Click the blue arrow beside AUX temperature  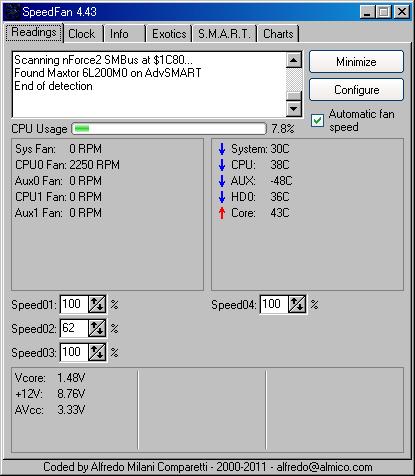pos(222,181)
